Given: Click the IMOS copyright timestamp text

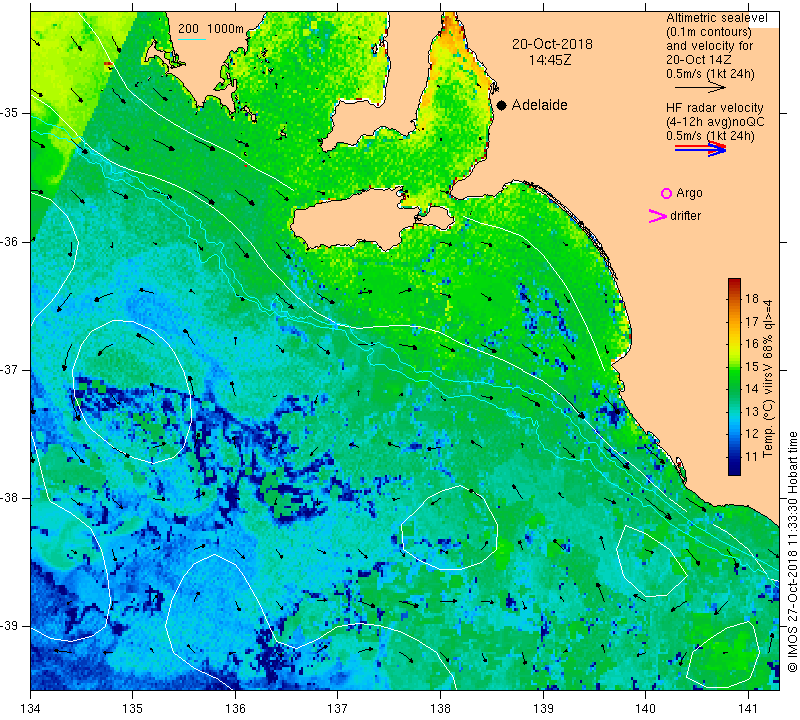Looking at the screenshot, I should 792,551.
